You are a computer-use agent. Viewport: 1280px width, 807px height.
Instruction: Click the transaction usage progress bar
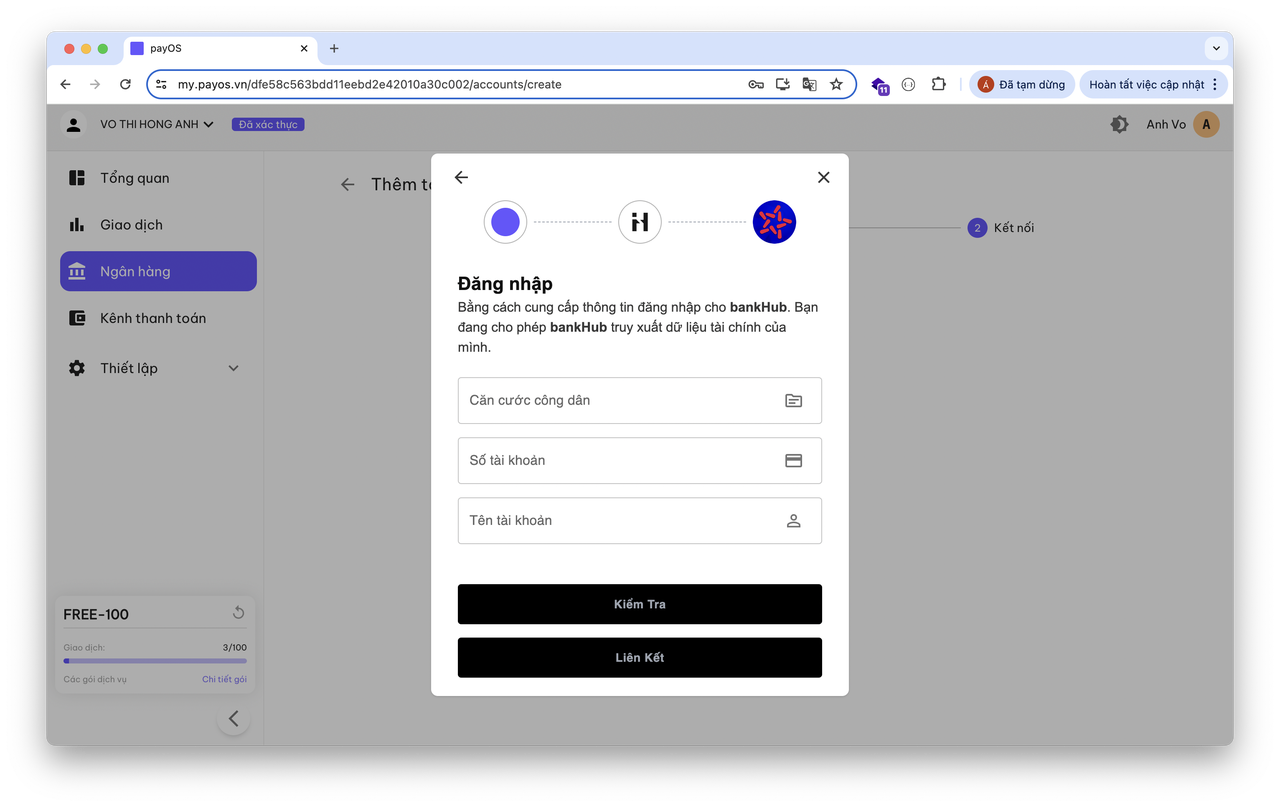pyautogui.click(x=155, y=661)
